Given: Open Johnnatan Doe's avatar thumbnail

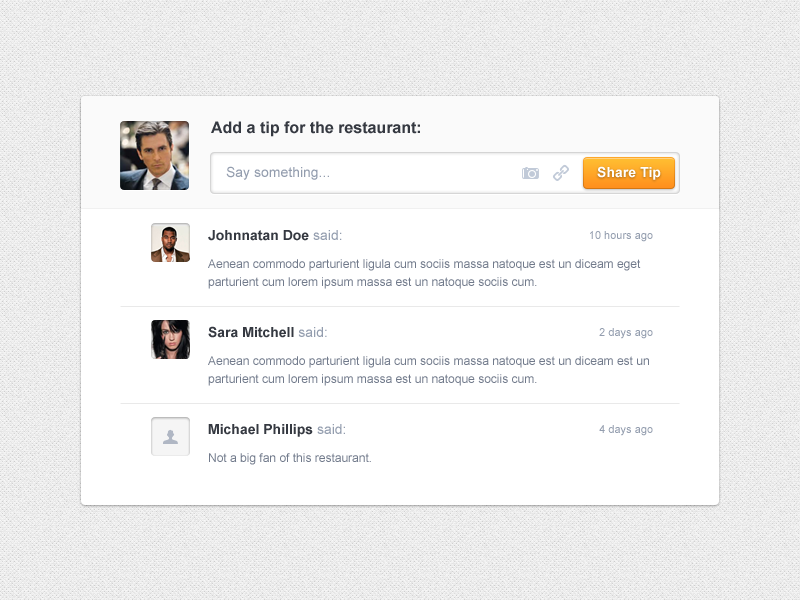Looking at the screenshot, I should pyautogui.click(x=170, y=242).
